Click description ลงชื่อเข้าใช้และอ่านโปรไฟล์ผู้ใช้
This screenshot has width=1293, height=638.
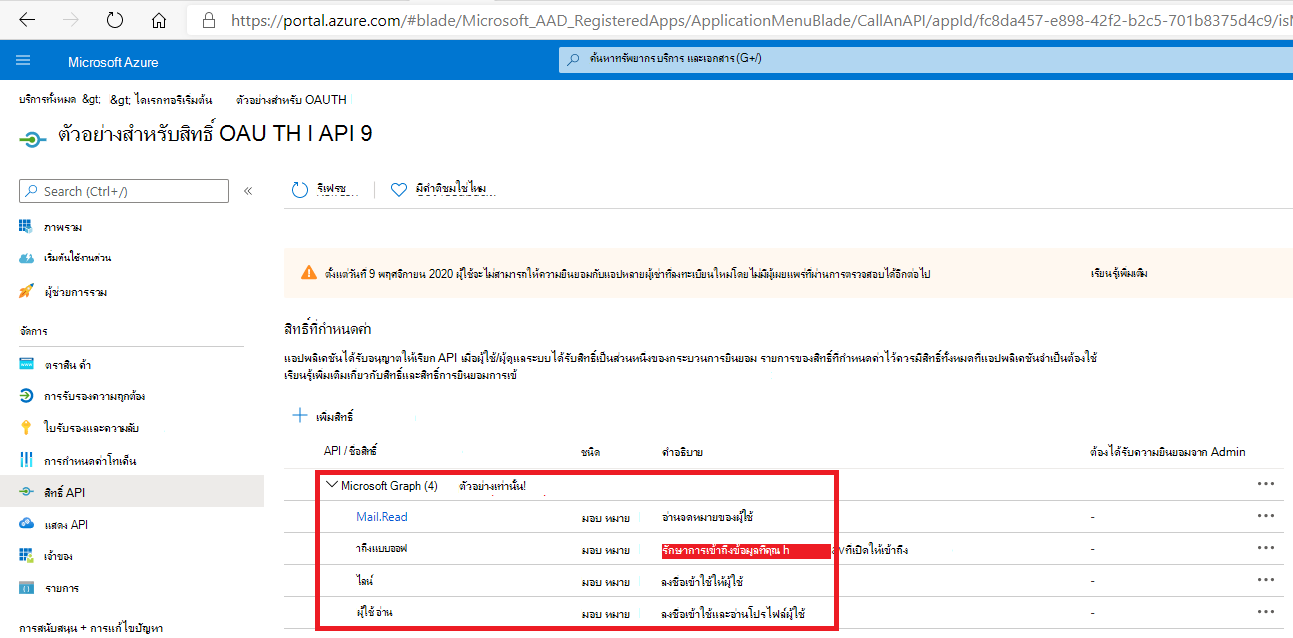pos(734,612)
